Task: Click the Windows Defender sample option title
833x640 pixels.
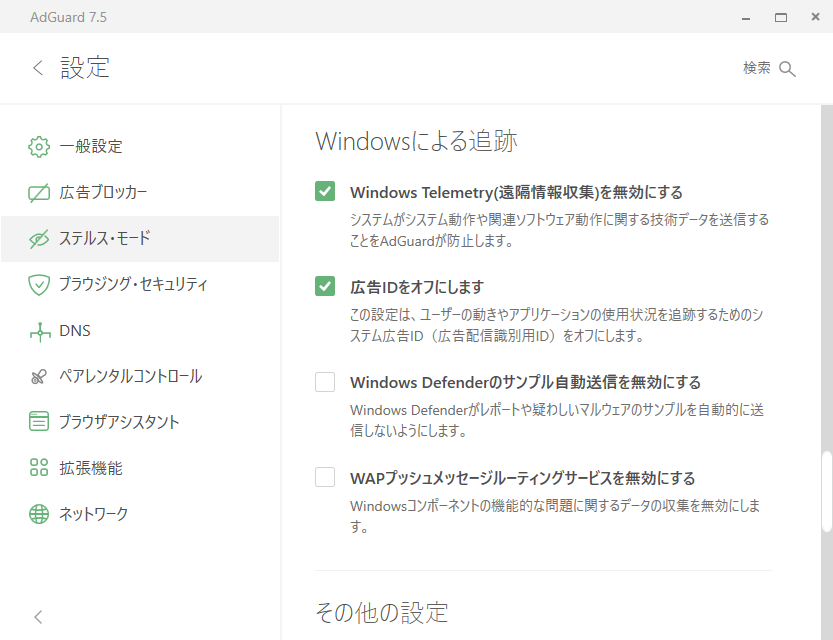Action: [x=525, y=382]
